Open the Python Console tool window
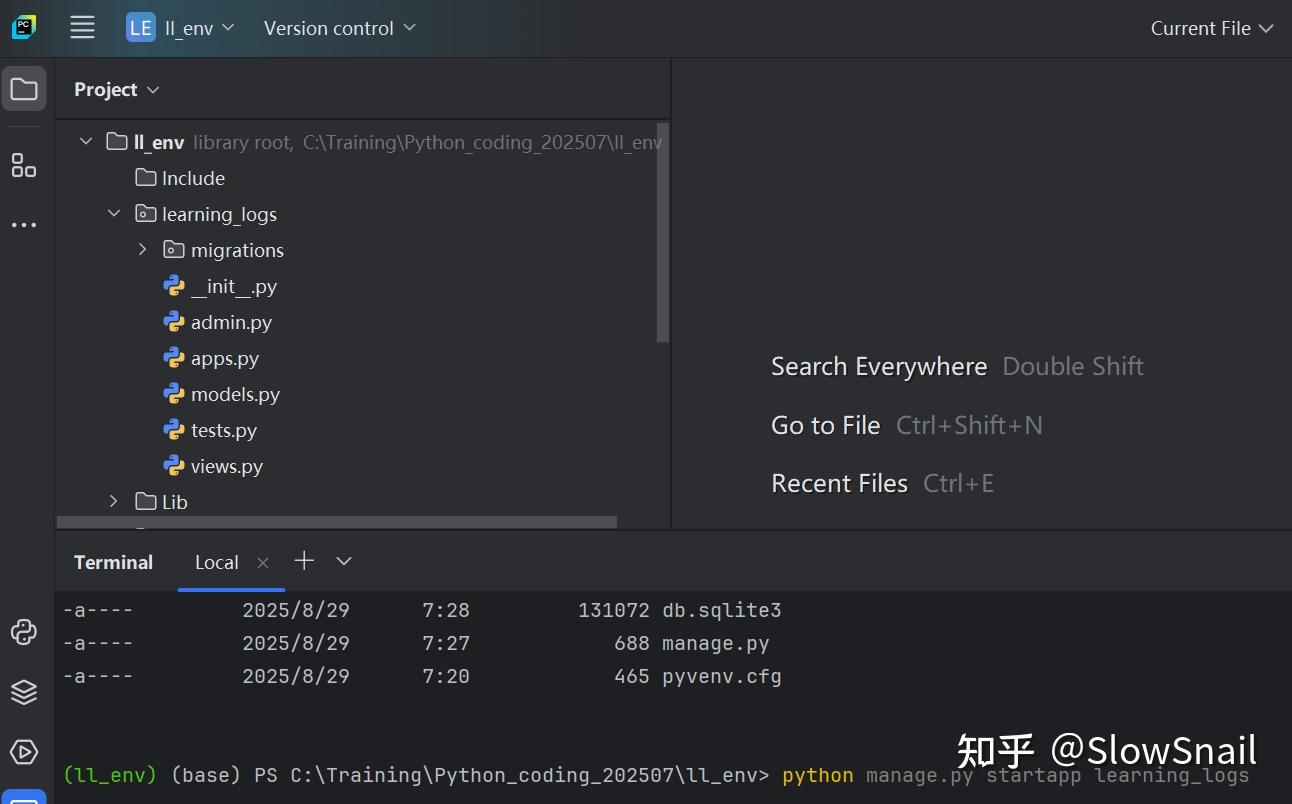Image resolution: width=1292 pixels, height=804 pixels. click(24, 632)
